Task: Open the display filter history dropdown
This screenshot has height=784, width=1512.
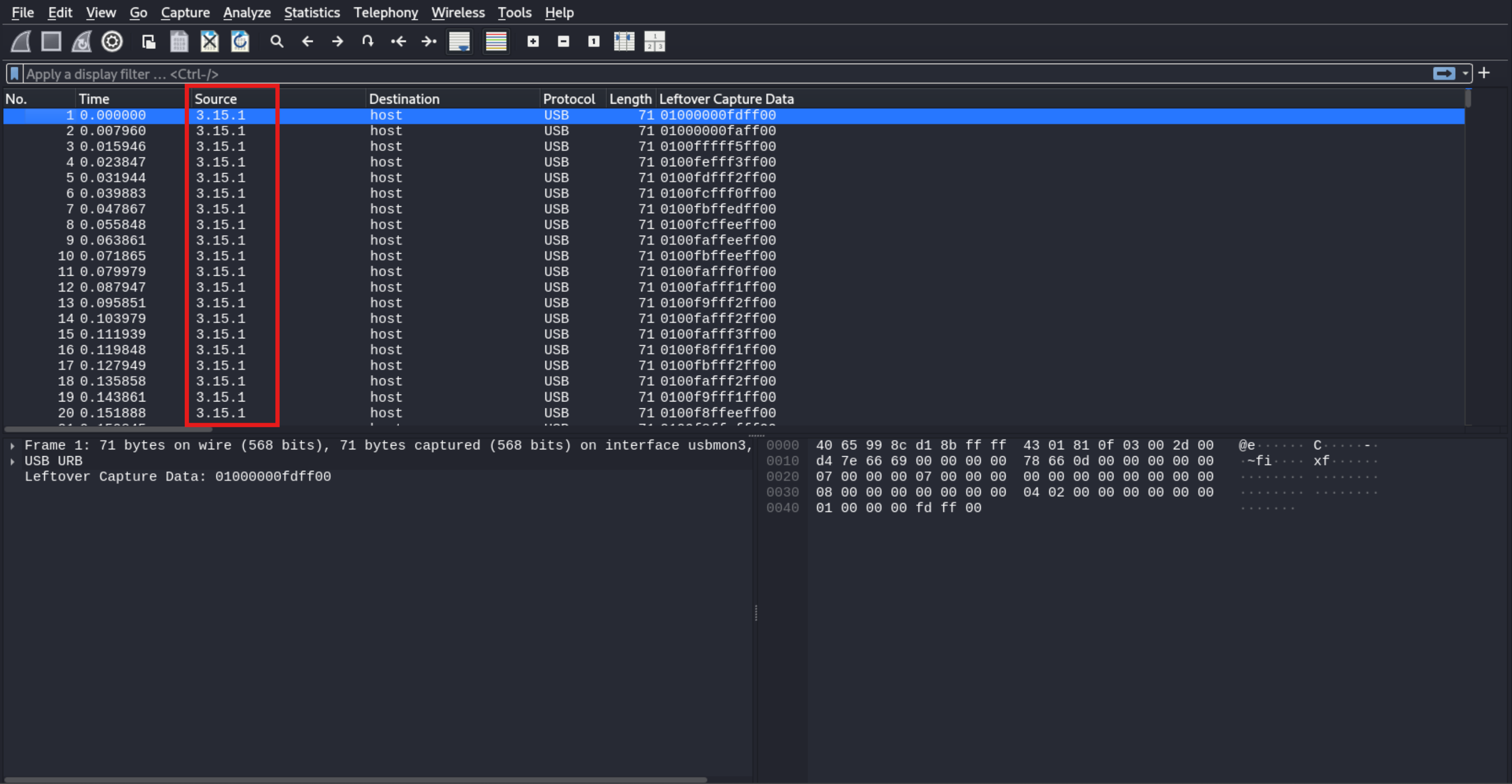Action: [x=1466, y=74]
